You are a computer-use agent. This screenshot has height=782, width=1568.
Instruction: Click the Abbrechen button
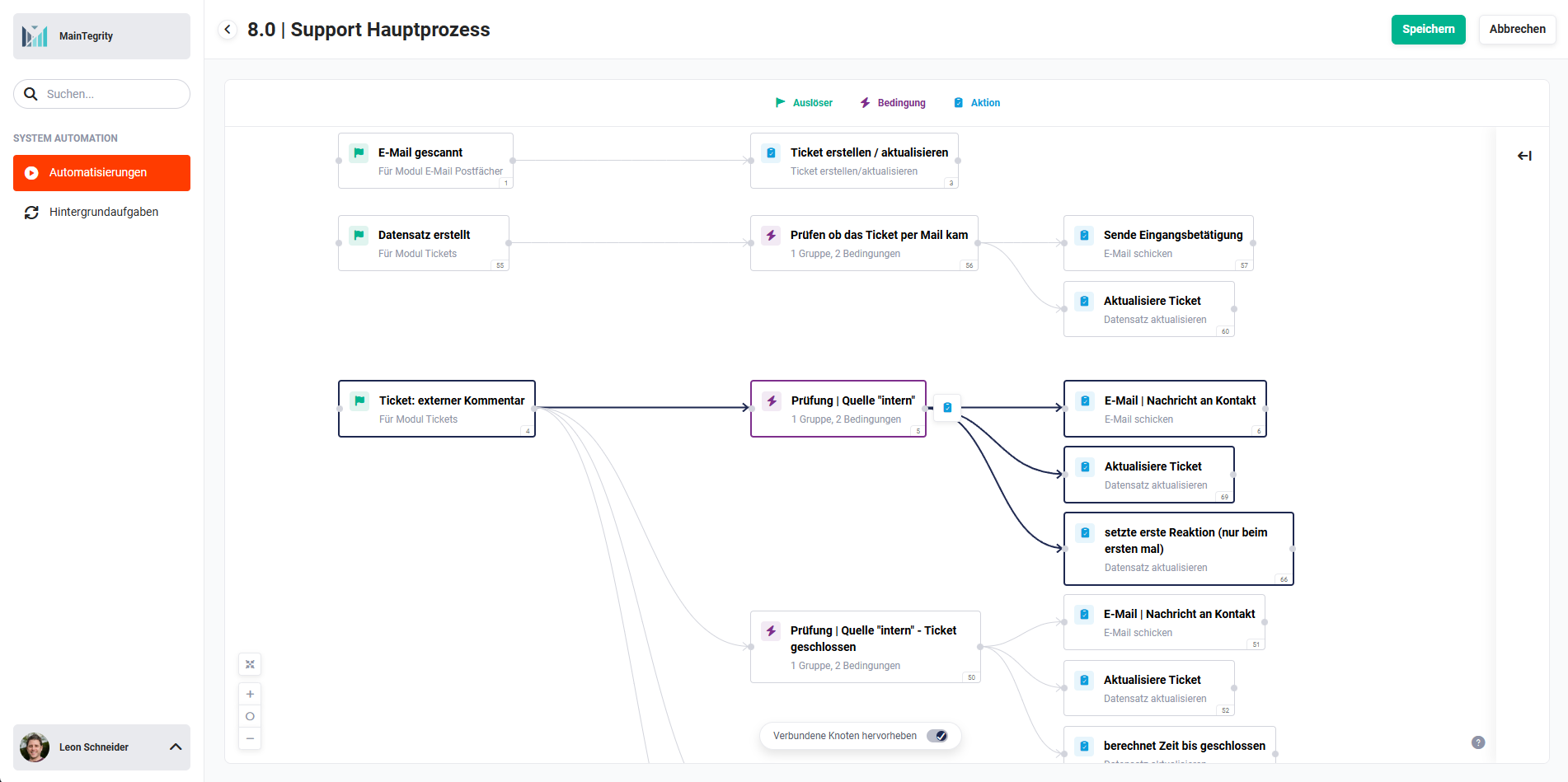1518,30
